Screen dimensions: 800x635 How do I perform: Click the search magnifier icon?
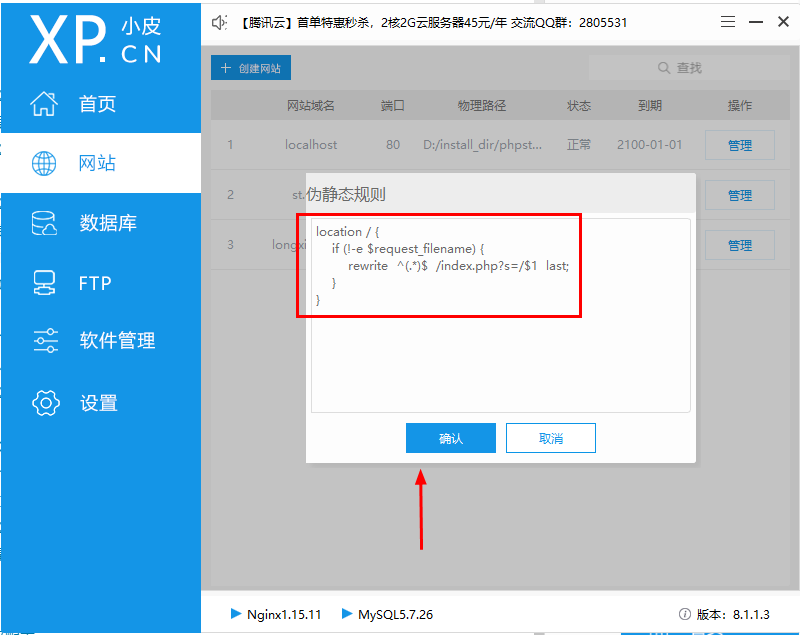[664, 68]
